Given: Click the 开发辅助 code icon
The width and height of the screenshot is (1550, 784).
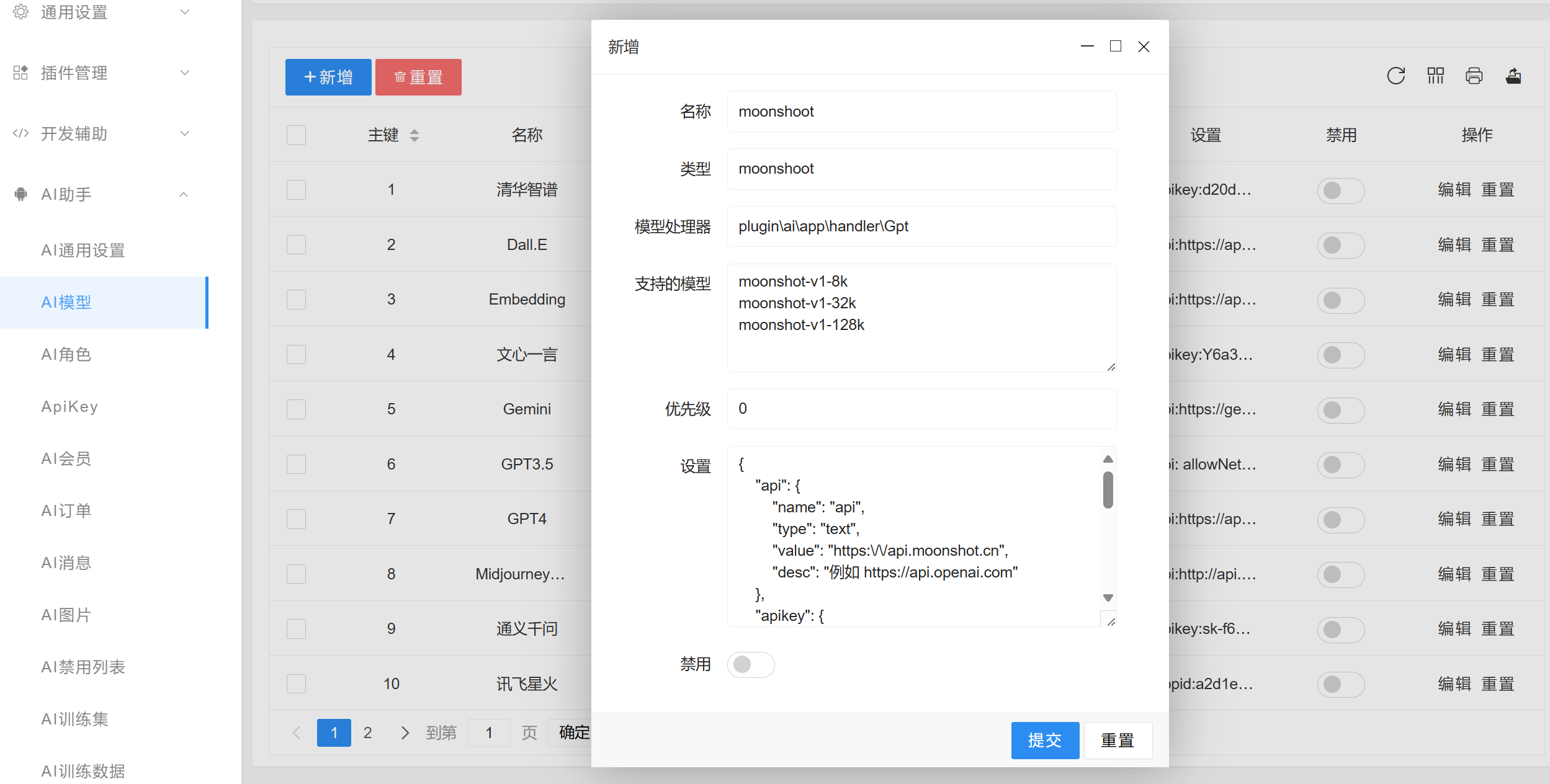Looking at the screenshot, I should 20,133.
